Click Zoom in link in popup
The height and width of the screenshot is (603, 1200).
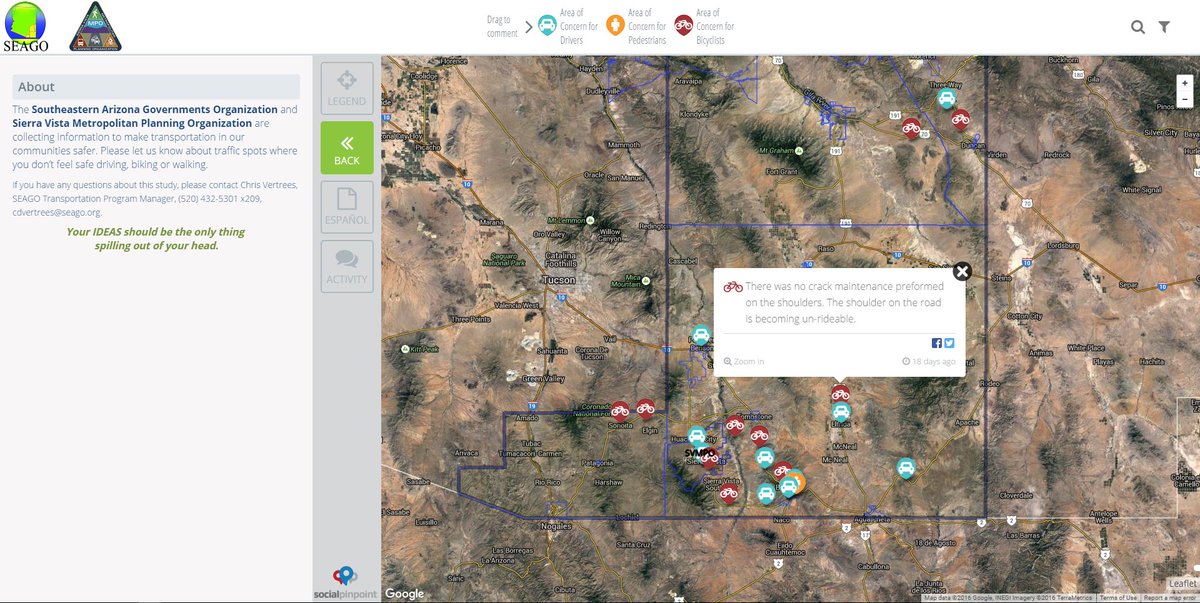coord(744,361)
